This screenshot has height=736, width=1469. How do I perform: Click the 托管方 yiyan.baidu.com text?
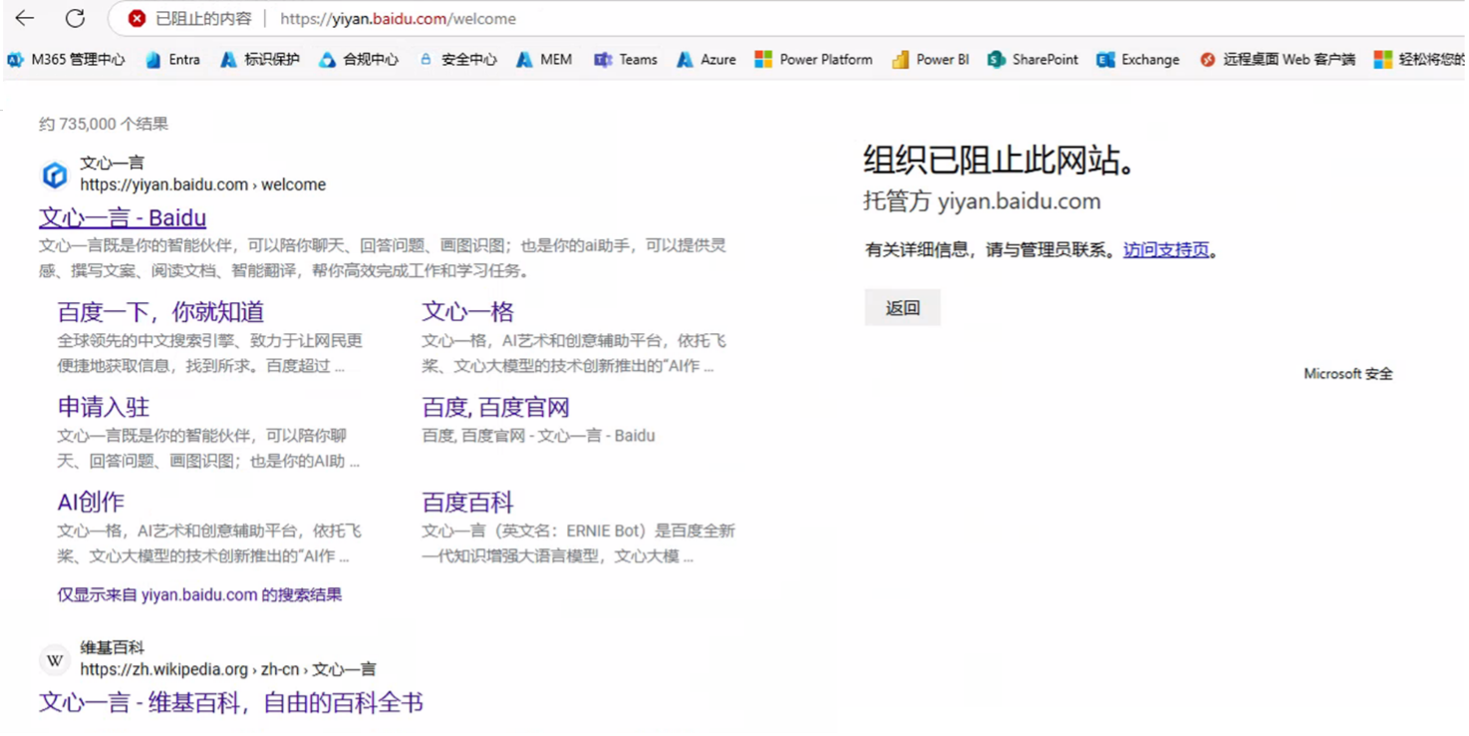pyautogui.click(x=982, y=201)
